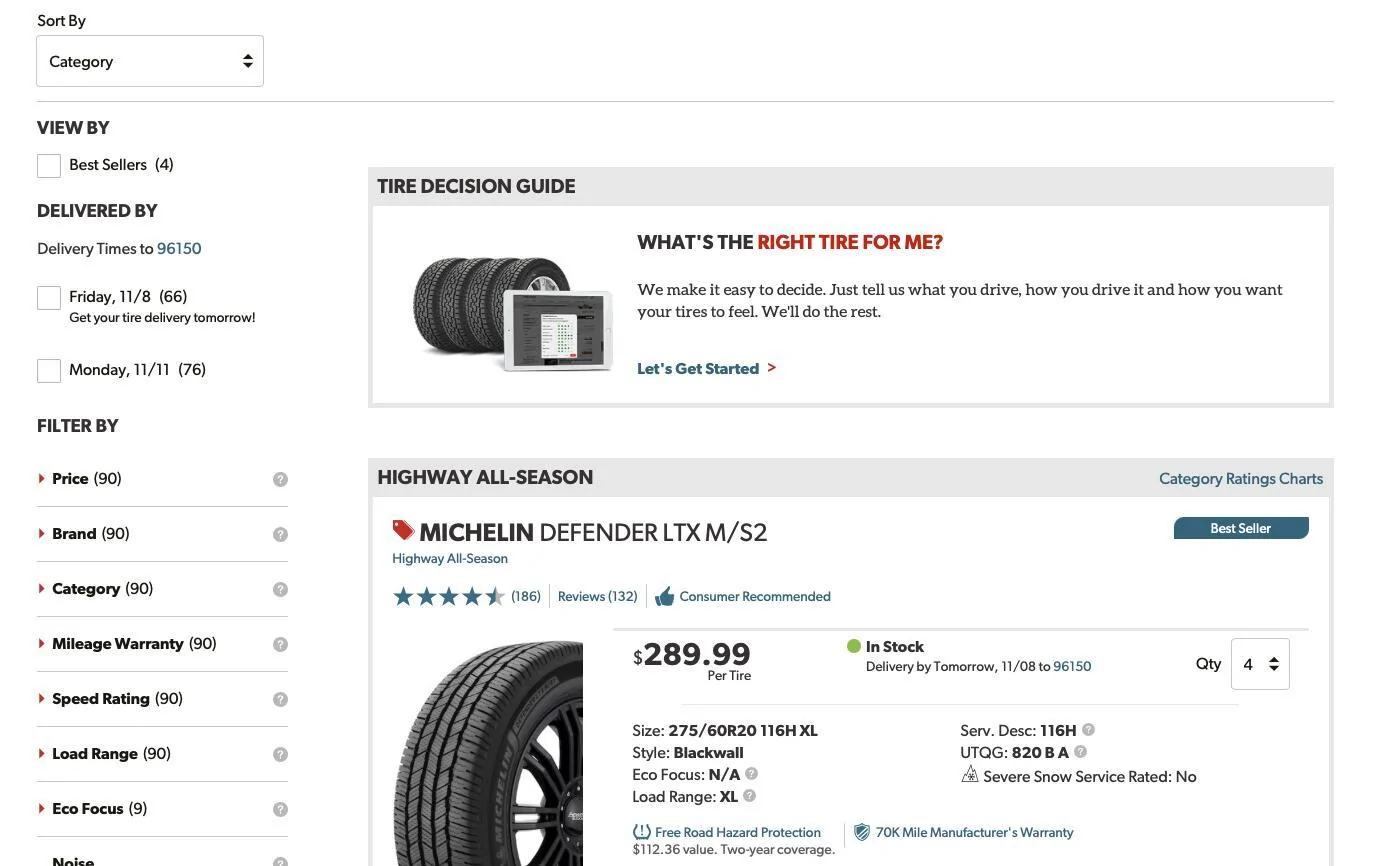Viewport: 1379px width, 866px height.
Task: Open 70K Mile Manufacturer's Warranty link
Action: [975, 833]
